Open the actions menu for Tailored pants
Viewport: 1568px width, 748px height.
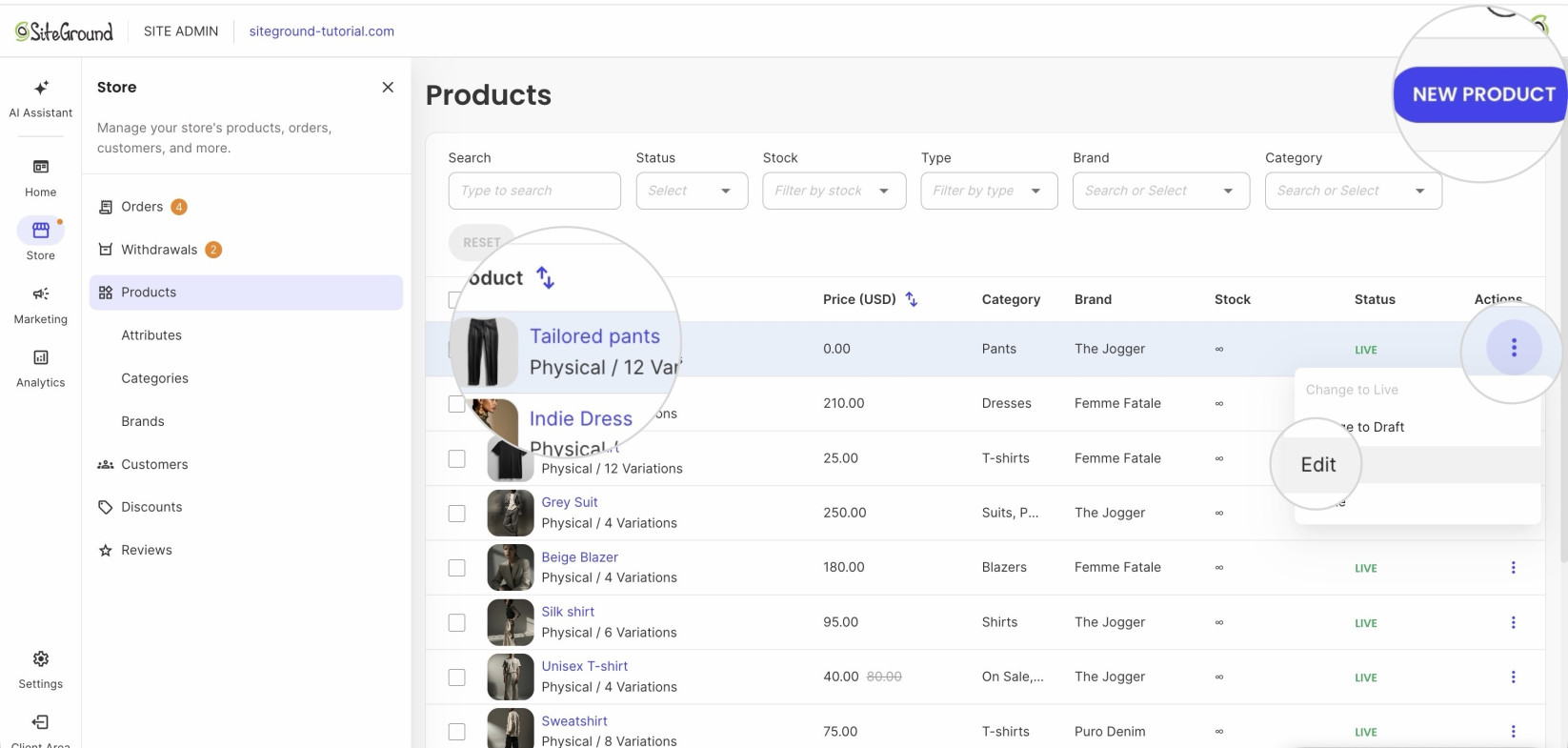tap(1514, 348)
